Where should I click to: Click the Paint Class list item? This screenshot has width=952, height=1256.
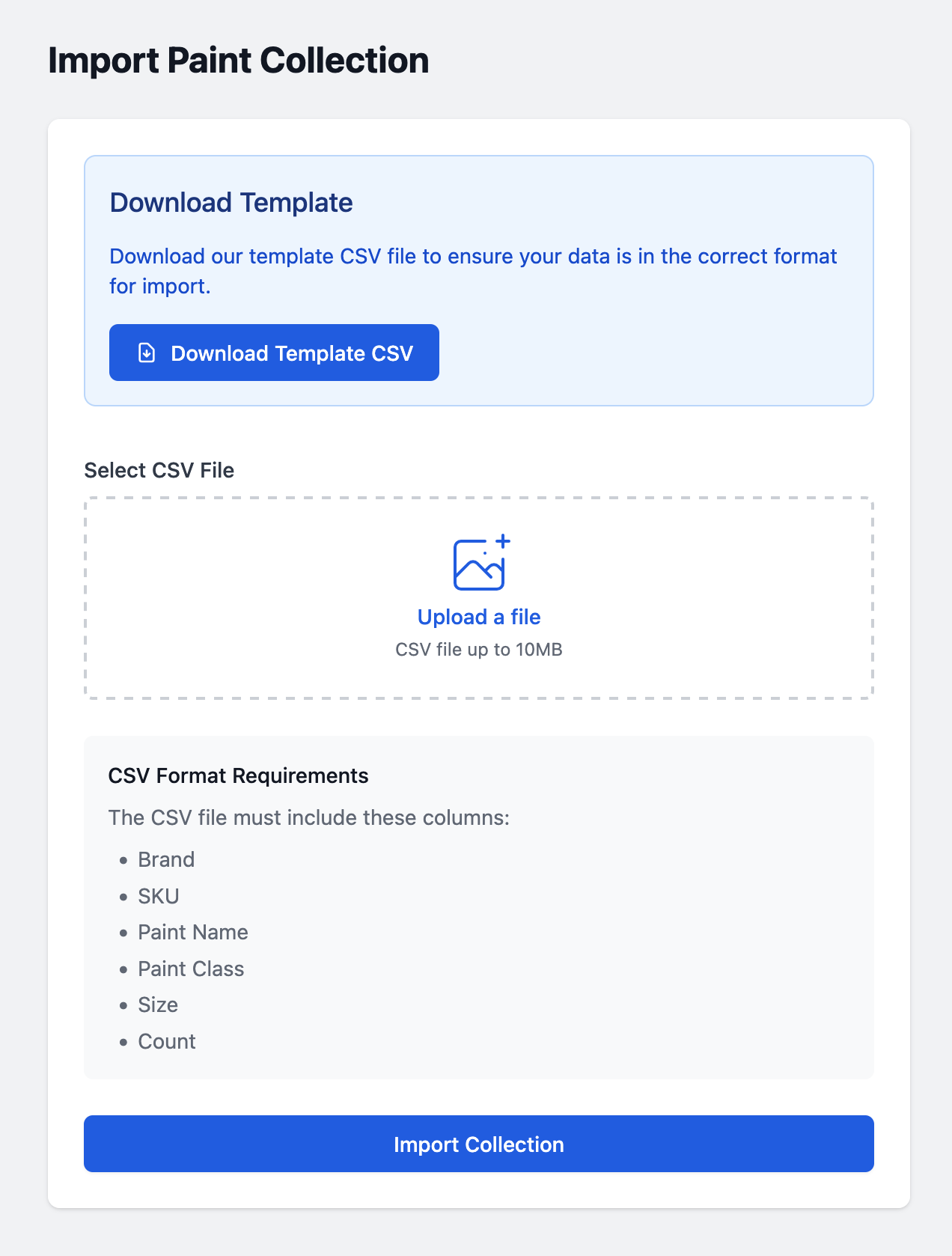(x=191, y=969)
